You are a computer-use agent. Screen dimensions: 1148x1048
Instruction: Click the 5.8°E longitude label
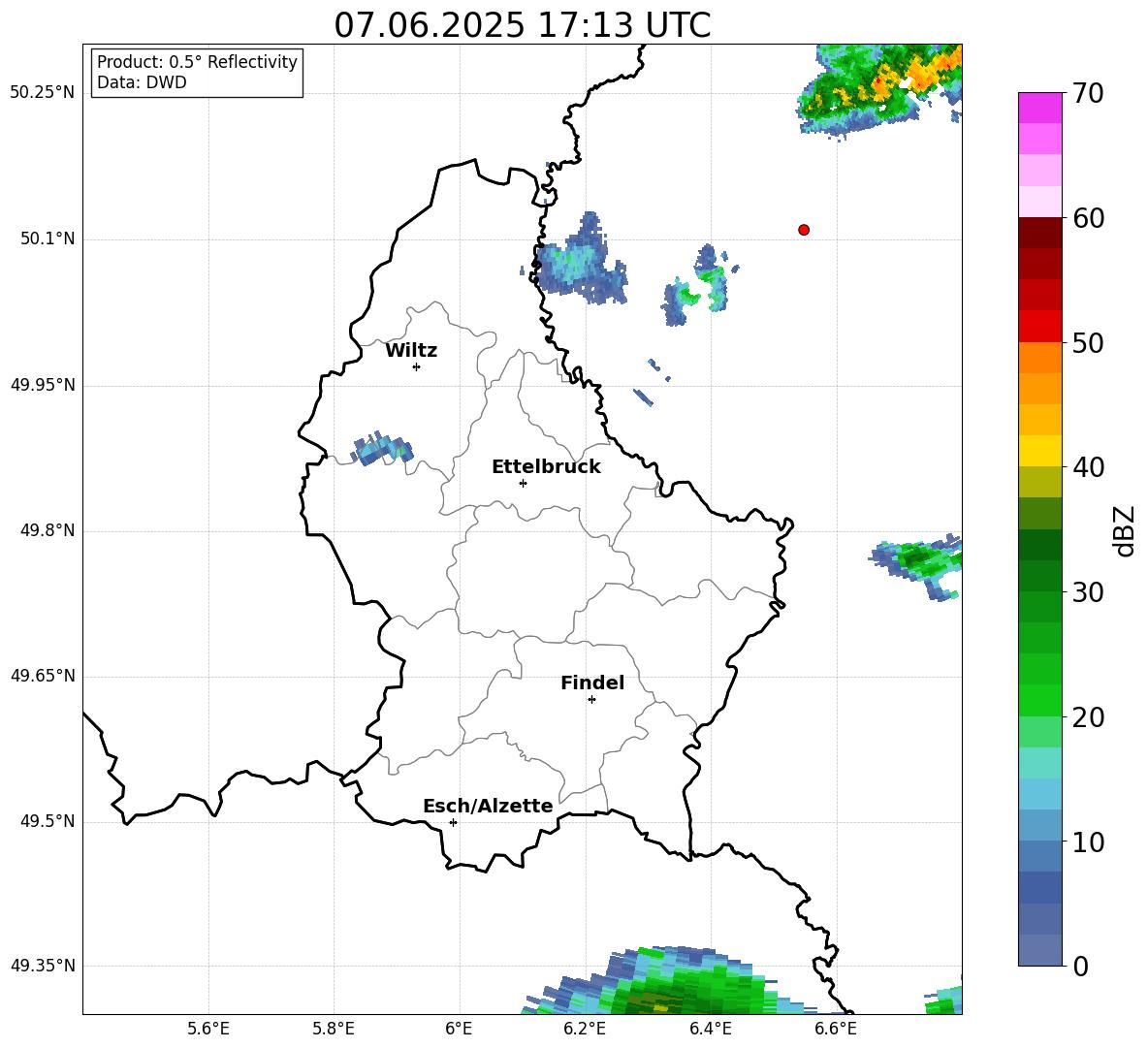pyautogui.click(x=334, y=1029)
